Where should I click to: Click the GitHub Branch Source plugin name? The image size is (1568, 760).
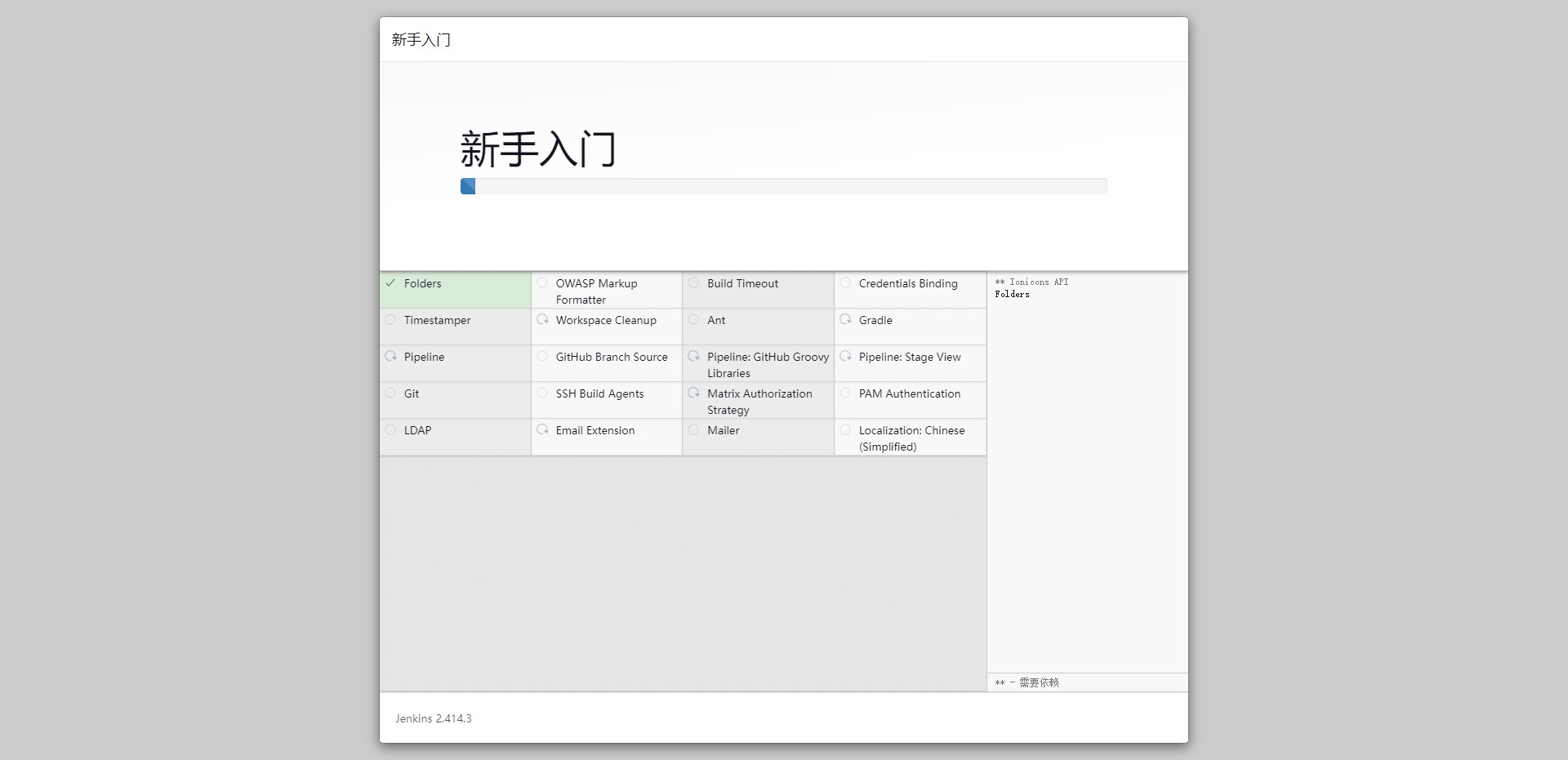coord(611,358)
